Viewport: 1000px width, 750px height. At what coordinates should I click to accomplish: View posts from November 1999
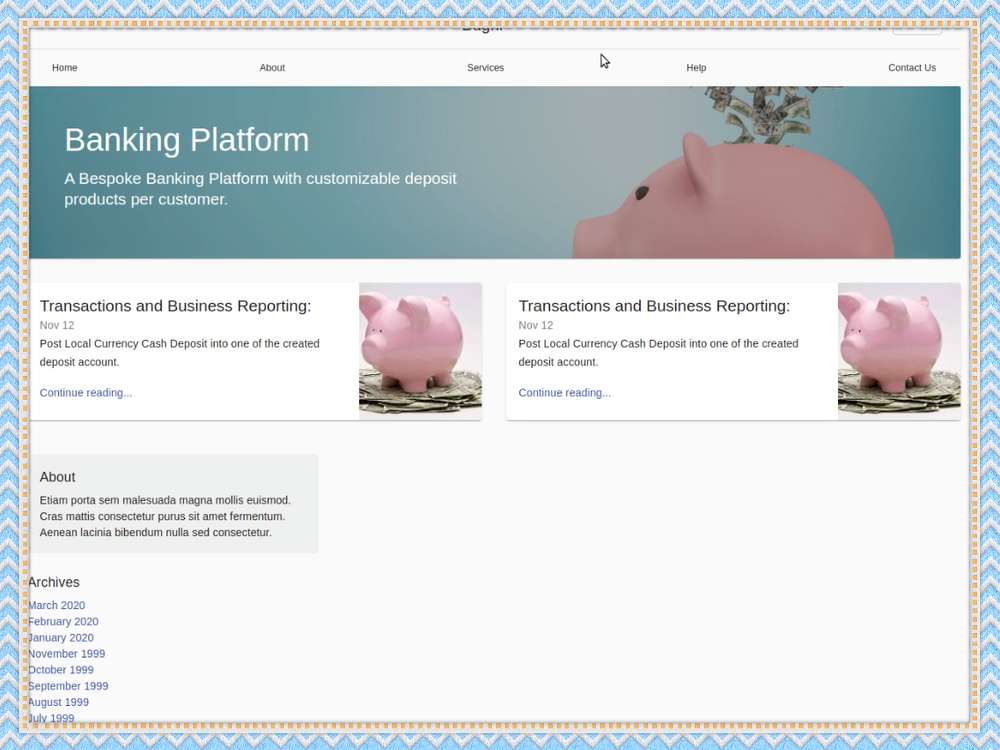[x=66, y=653]
